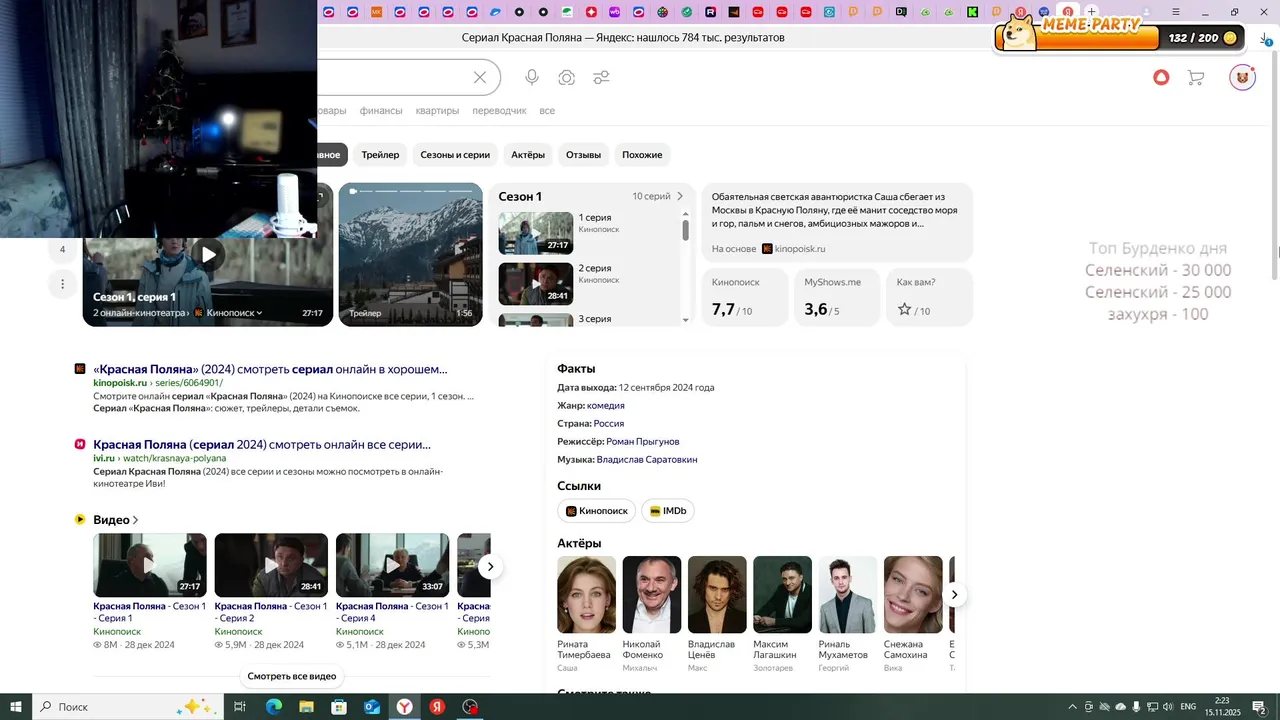Open MyShows.me 3,6 rating card

[x=837, y=297]
